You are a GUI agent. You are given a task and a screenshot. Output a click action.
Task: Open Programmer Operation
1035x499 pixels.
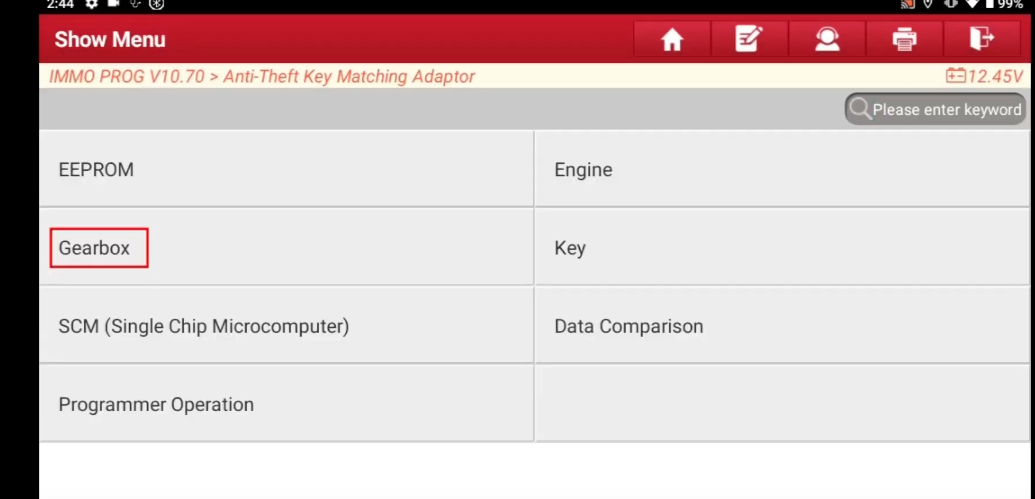click(286, 404)
